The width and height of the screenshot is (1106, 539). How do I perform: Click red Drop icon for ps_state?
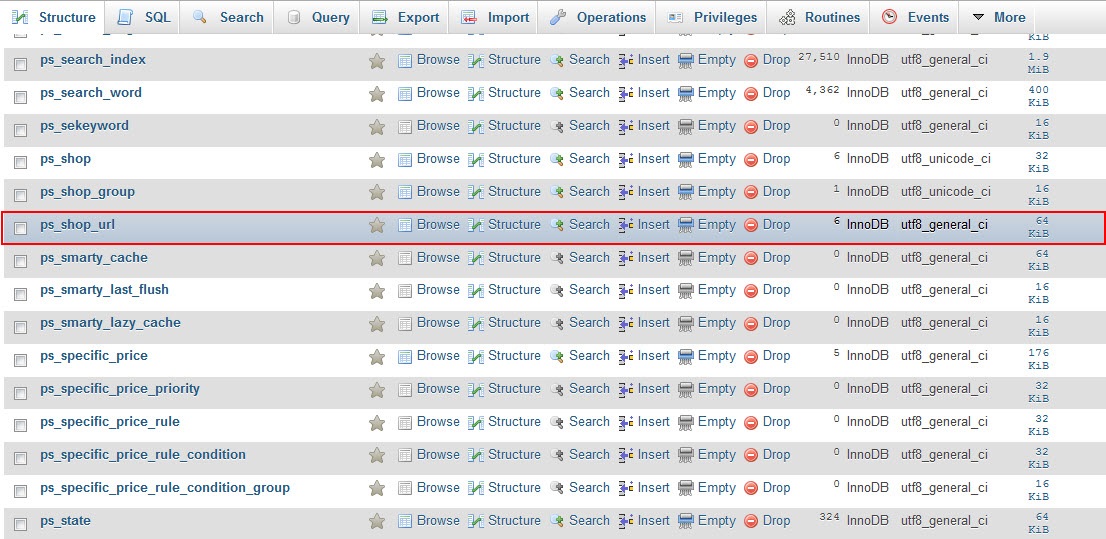[751, 521]
